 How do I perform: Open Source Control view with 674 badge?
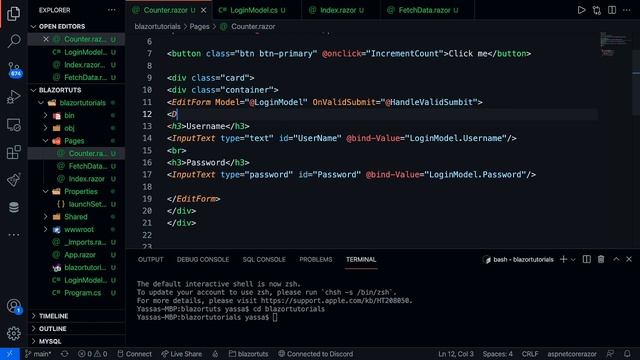[x=14, y=69]
